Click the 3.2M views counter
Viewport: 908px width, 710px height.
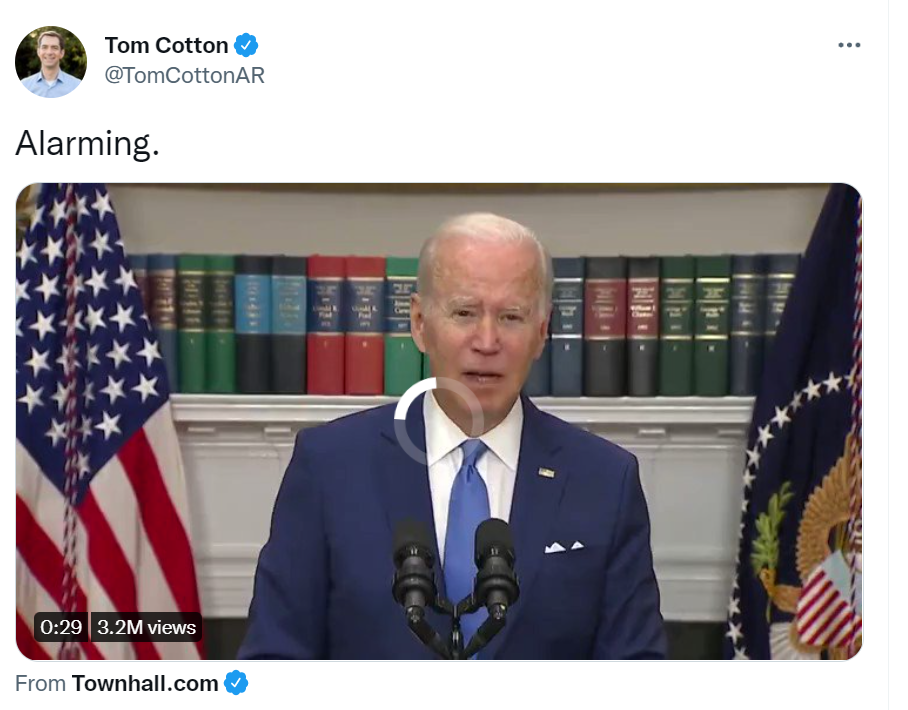click(x=146, y=627)
